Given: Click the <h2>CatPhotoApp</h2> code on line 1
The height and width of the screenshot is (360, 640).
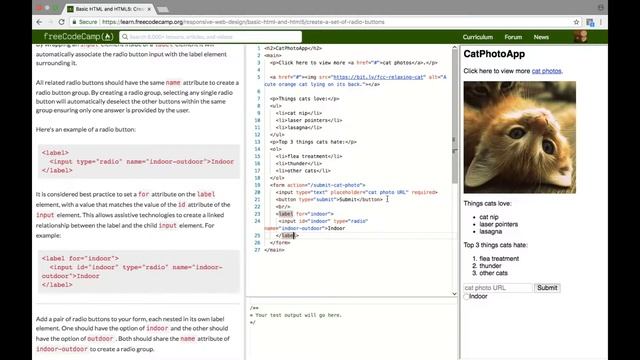Looking at the screenshot, I should coord(293,48).
